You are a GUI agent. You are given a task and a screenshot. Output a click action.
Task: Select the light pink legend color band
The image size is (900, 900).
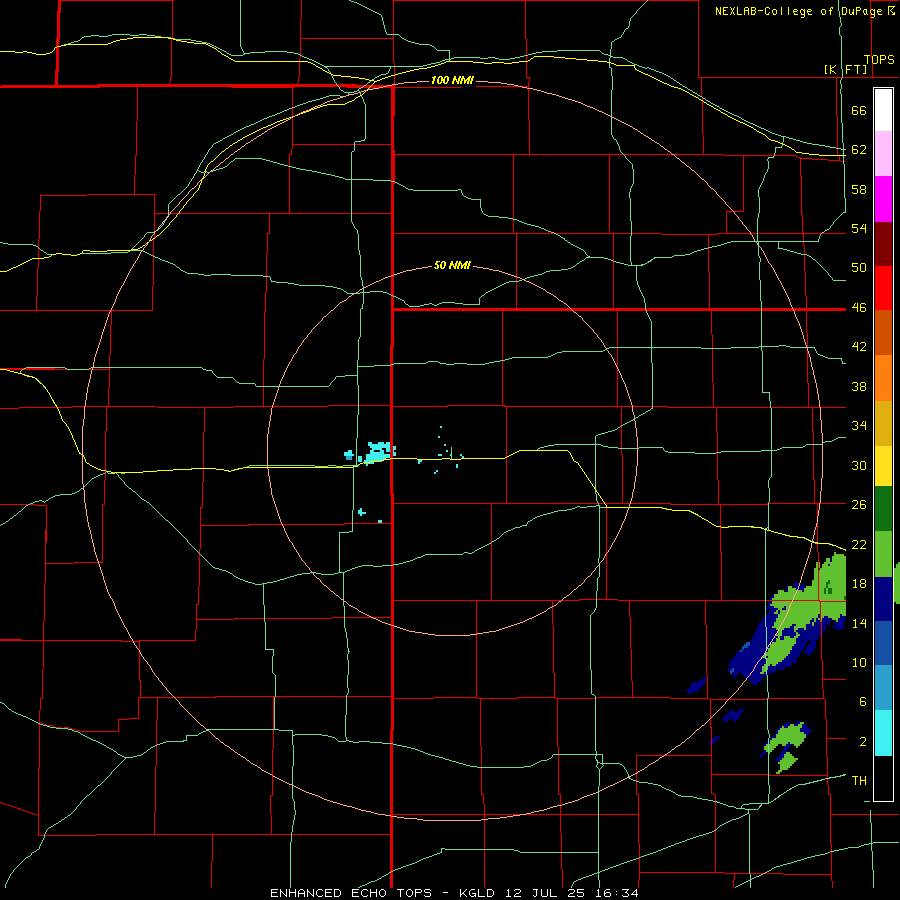883,153
